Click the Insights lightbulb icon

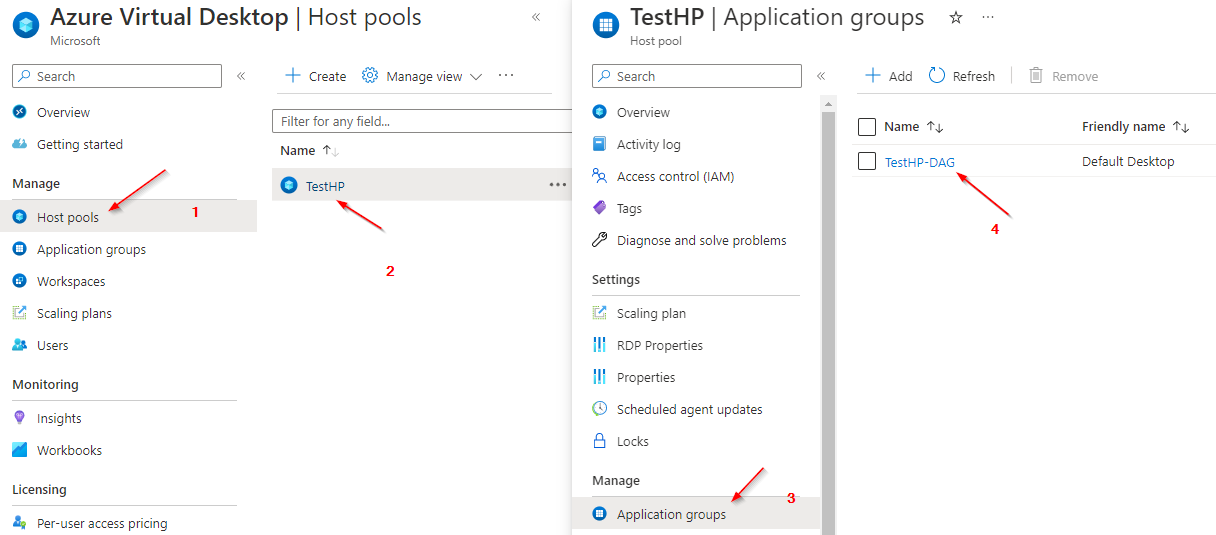[20, 418]
